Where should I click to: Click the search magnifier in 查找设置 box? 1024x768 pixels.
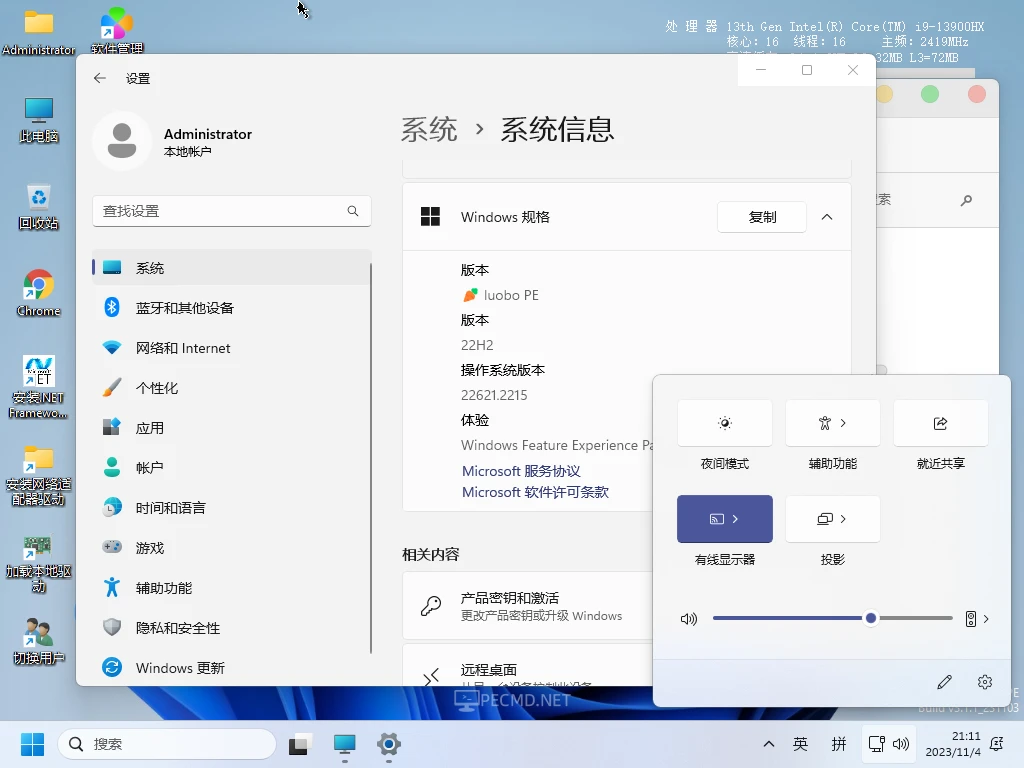click(x=353, y=211)
